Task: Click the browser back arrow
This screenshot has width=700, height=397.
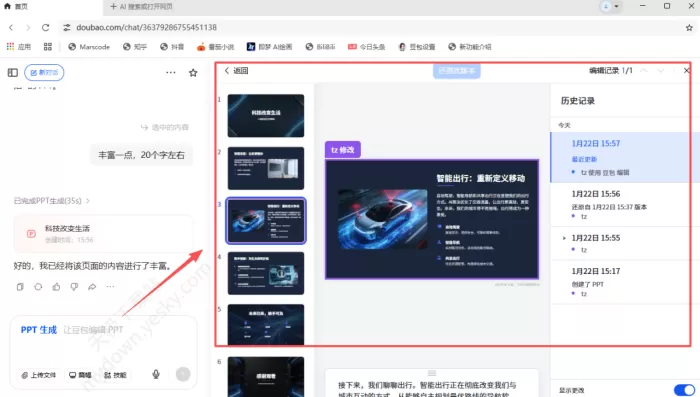Action: click(x=11, y=27)
